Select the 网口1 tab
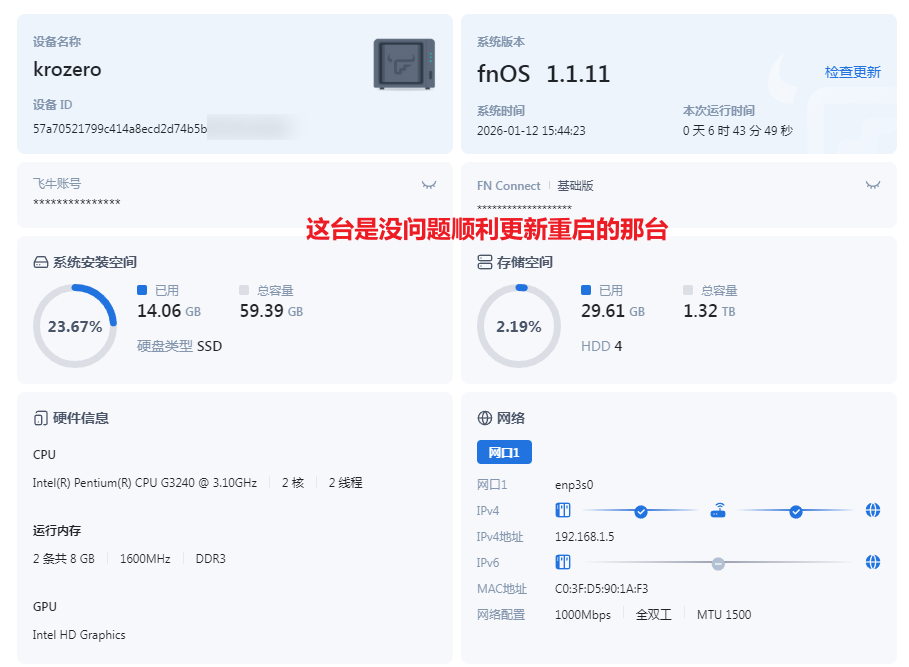The height and width of the screenshot is (667, 909). click(504, 452)
